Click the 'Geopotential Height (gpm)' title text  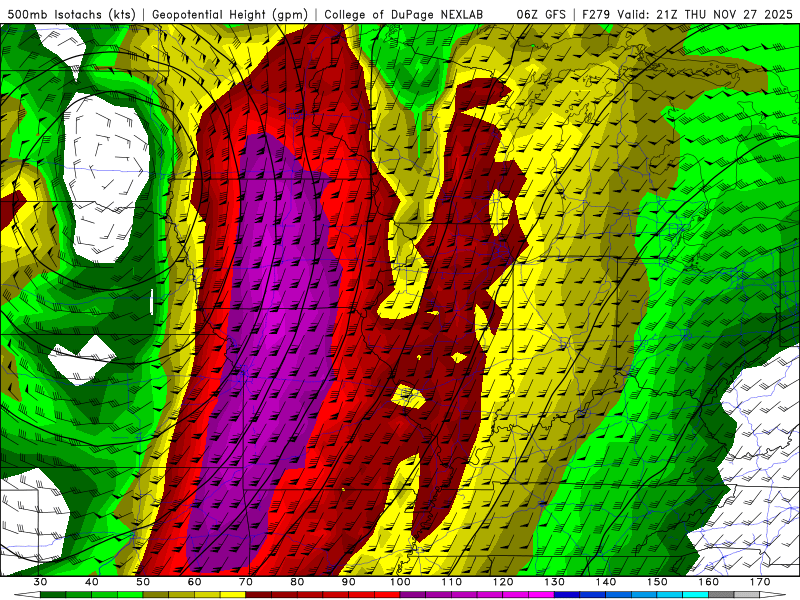(230, 14)
